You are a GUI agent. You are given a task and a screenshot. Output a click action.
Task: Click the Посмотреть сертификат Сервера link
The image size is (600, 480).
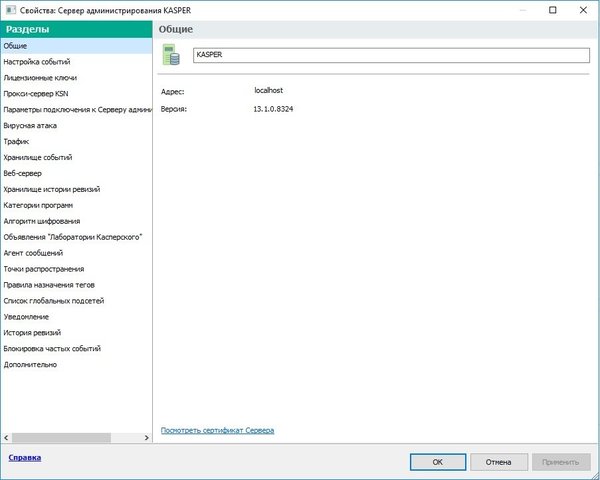click(x=217, y=430)
